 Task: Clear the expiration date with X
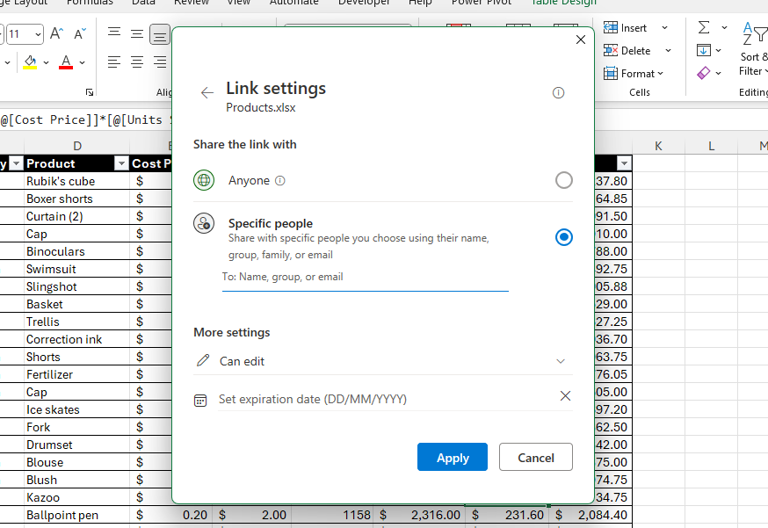click(565, 396)
